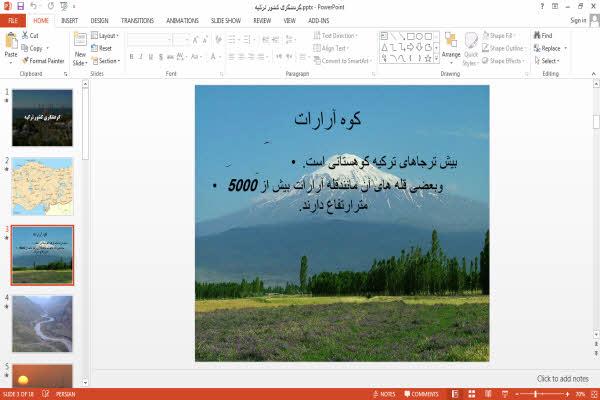Click Increase Font Size icon
Viewport: 600px width, 400px height.
coord(196,39)
